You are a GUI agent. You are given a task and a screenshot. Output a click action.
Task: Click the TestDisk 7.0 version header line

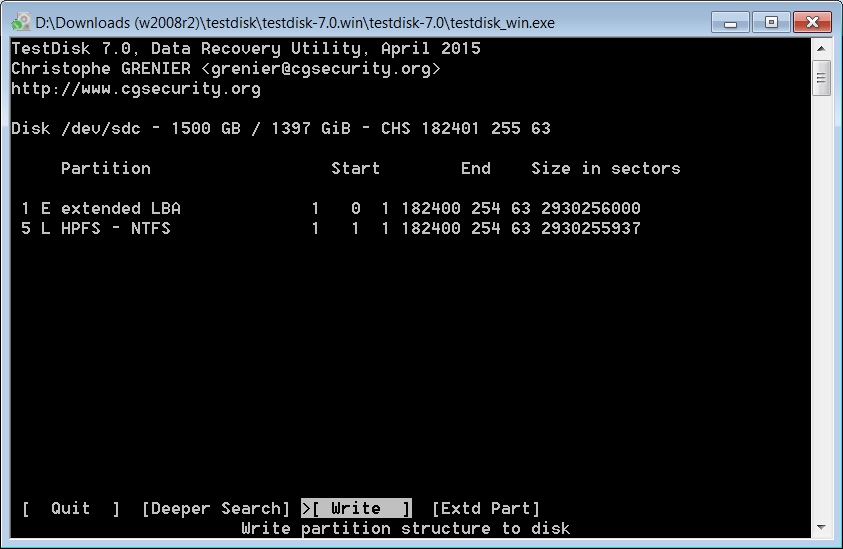pos(246,48)
